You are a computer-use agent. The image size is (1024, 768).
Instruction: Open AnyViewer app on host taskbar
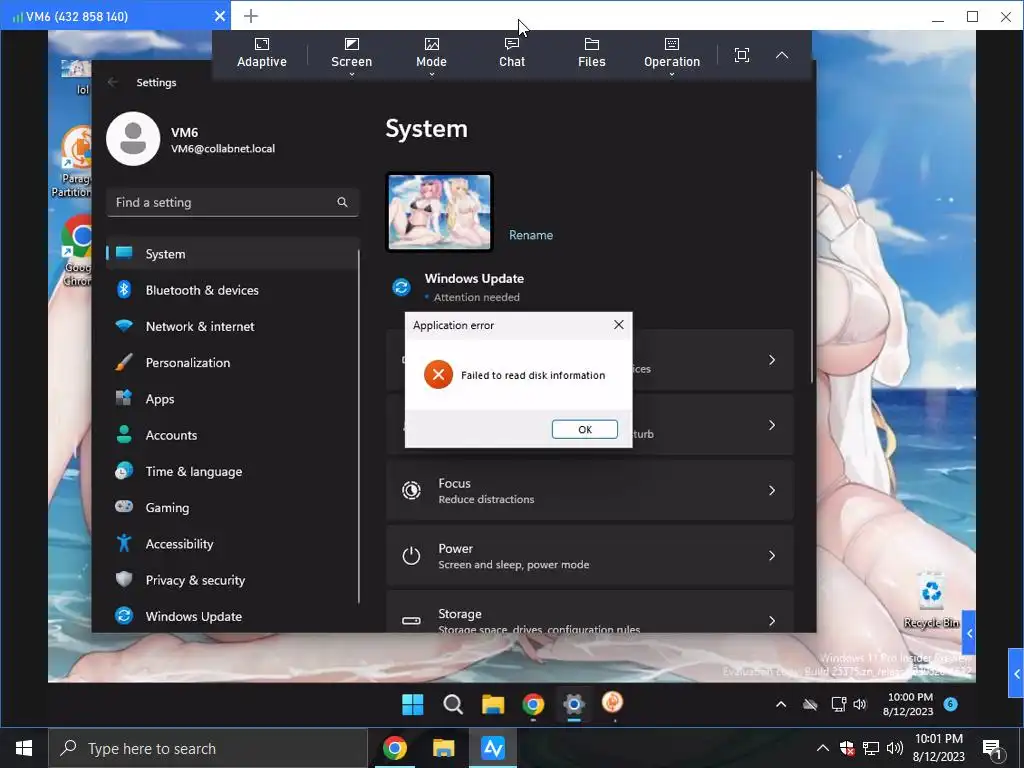(492, 748)
